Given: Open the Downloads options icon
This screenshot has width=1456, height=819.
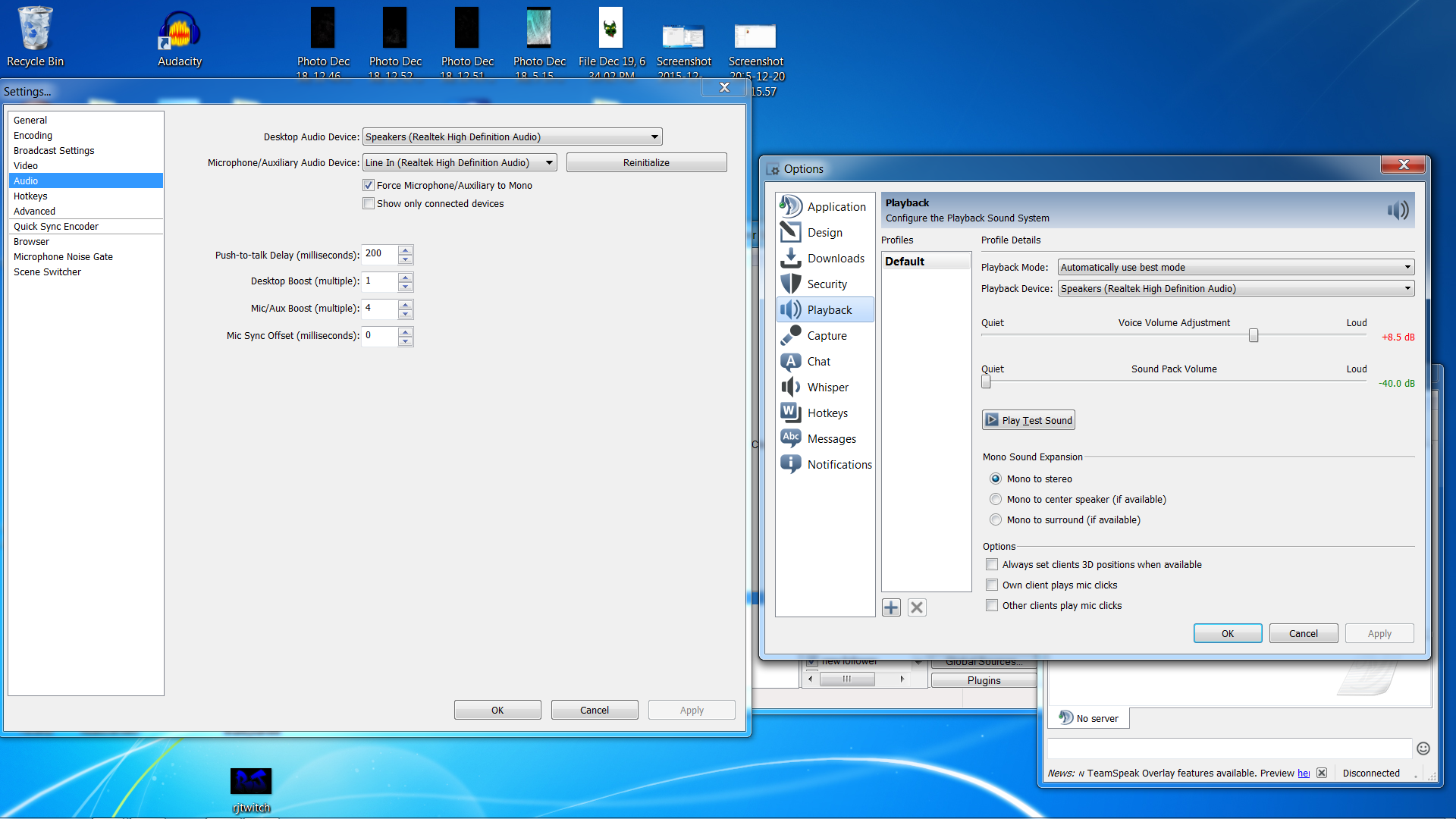Looking at the screenshot, I should (x=791, y=258).
